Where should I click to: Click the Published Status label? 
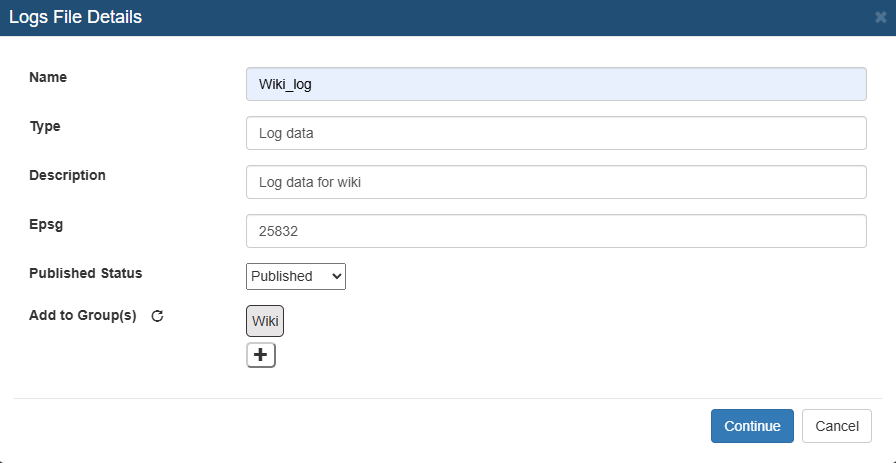tap(86, 273)
